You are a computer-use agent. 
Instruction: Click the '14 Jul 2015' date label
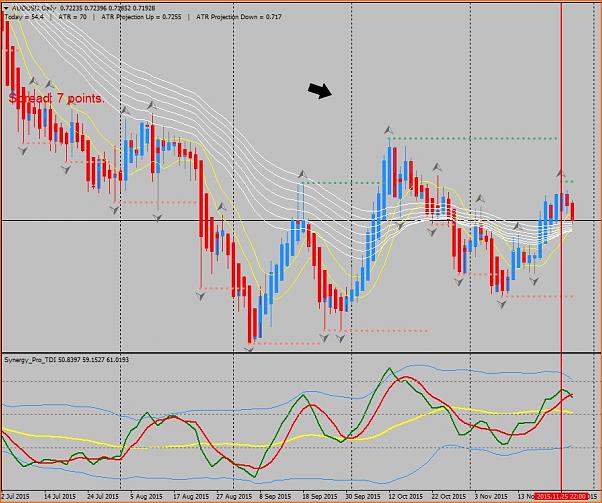click(x=60, y=496)
